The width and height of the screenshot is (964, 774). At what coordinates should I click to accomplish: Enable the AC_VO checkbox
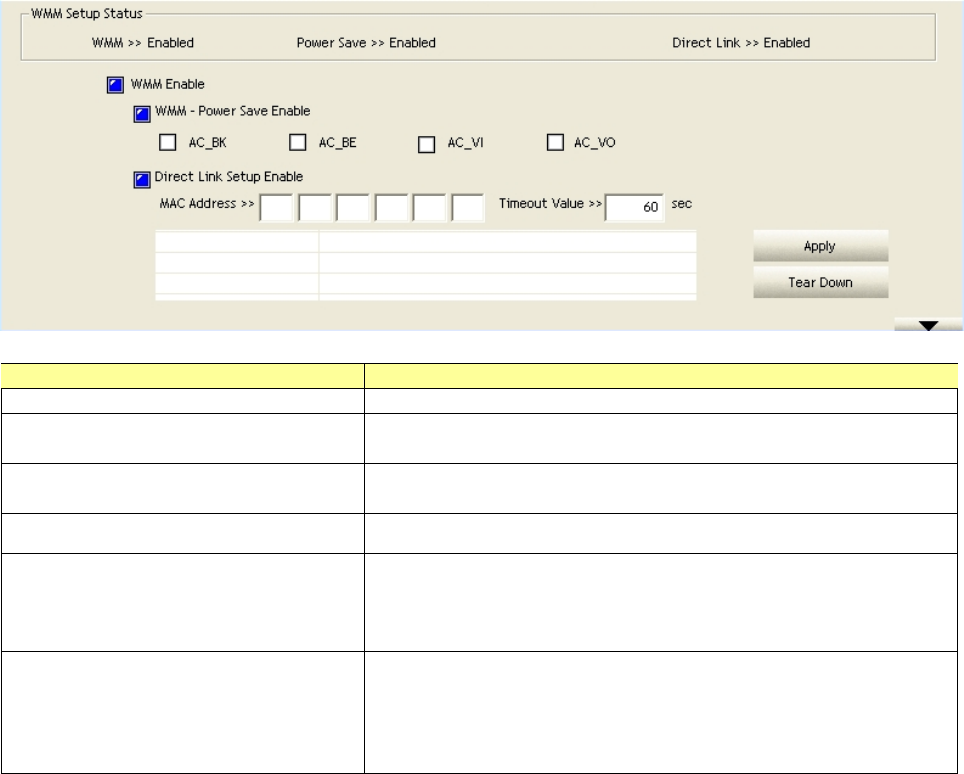pyautogui.click(x=555, y=142)
